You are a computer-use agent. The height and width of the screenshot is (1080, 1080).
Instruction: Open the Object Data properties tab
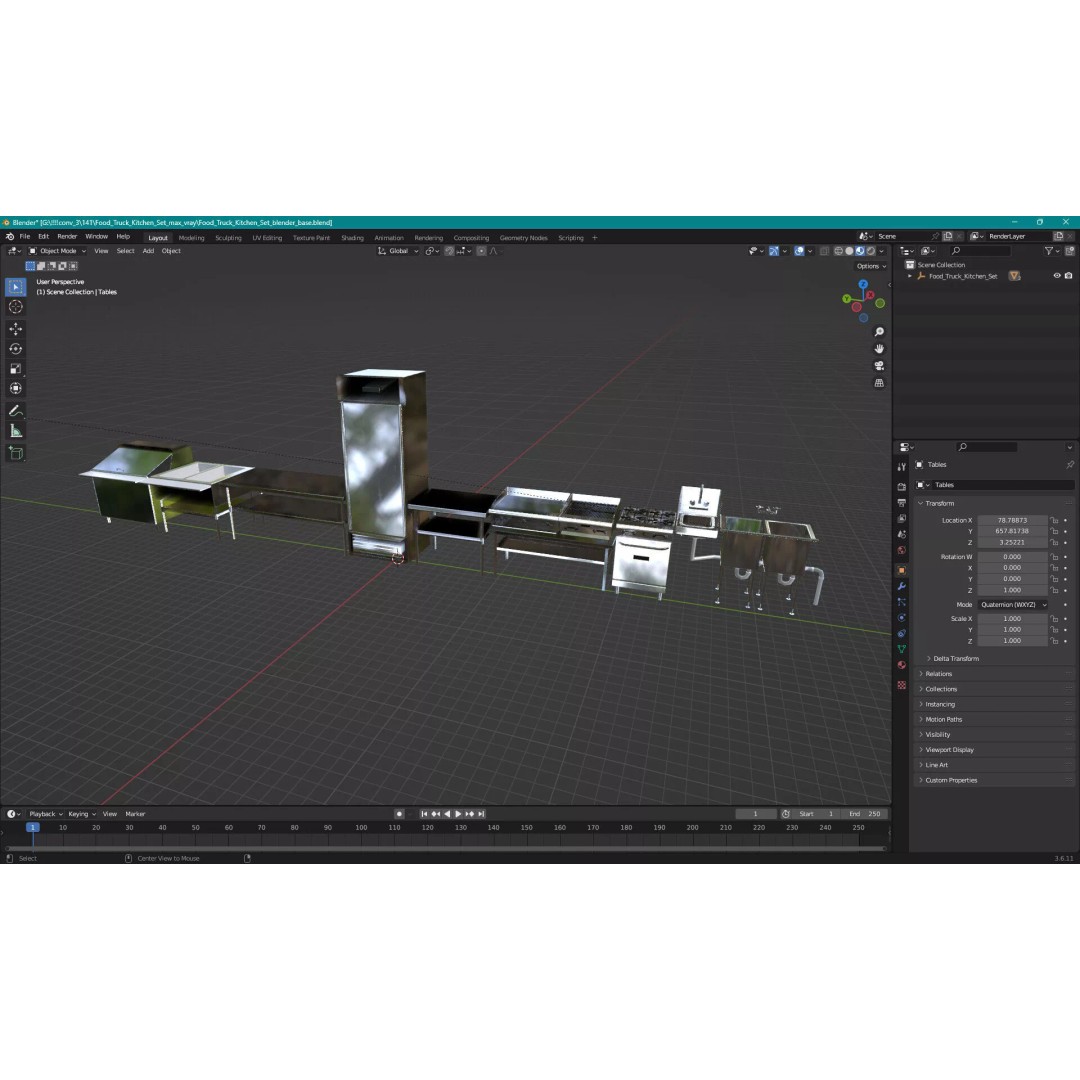click(902, 650)
